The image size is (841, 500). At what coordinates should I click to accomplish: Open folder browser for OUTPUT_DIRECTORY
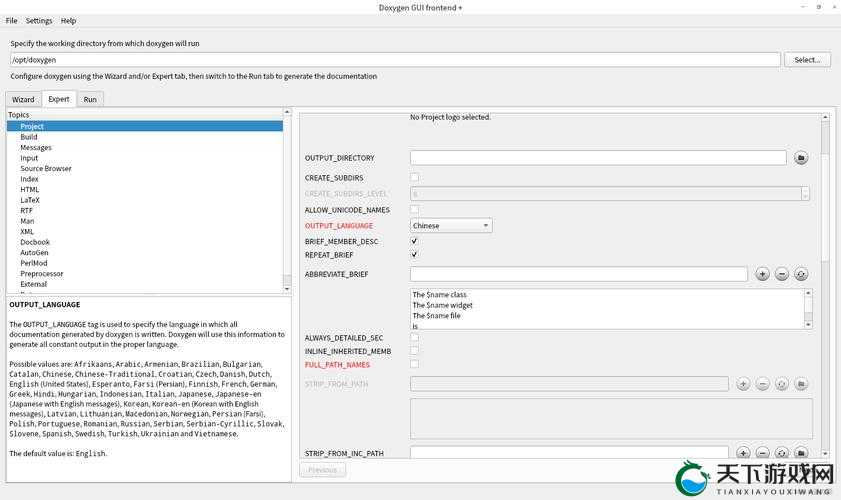[x=801, y=158]
